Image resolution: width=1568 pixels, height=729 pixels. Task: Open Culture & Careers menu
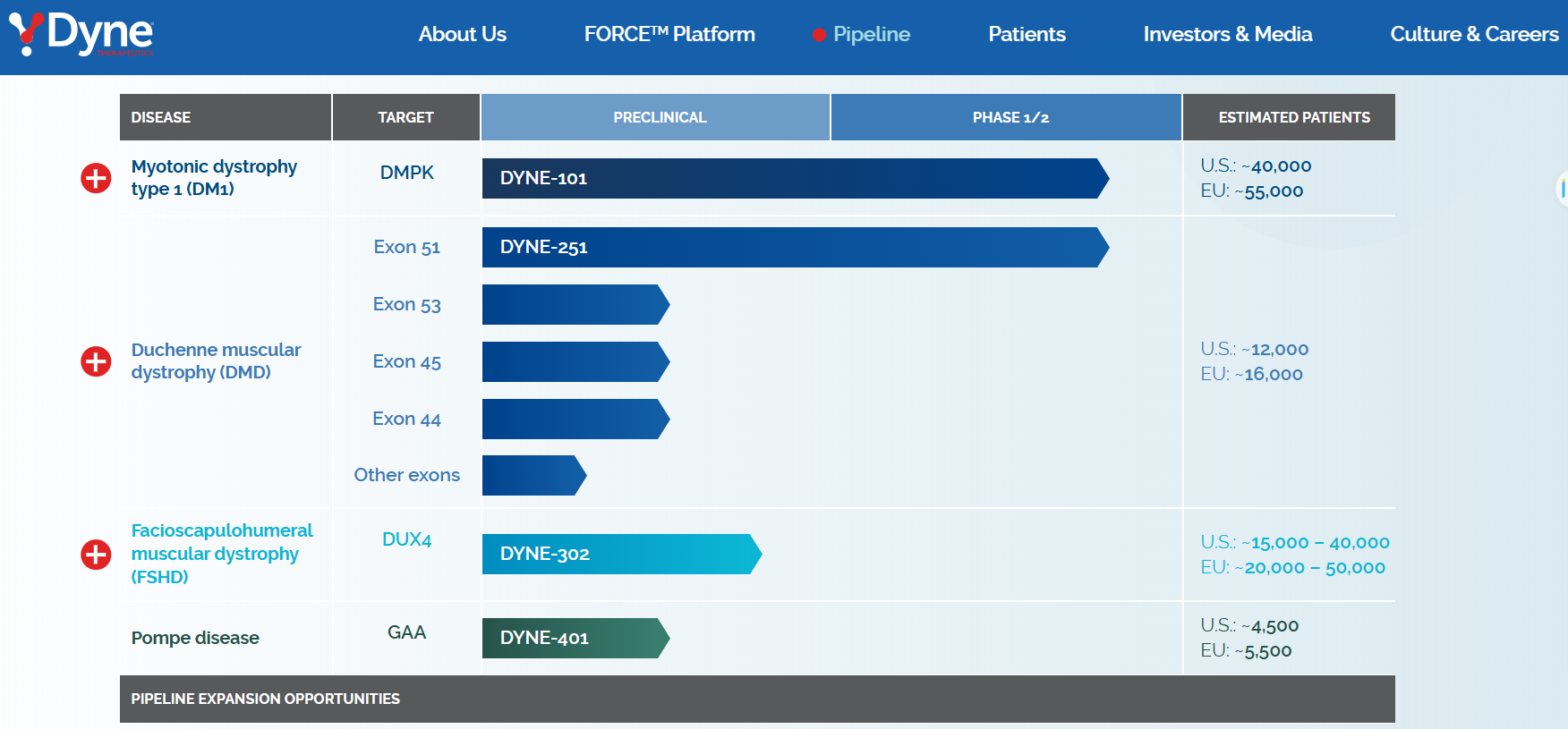1474,34
